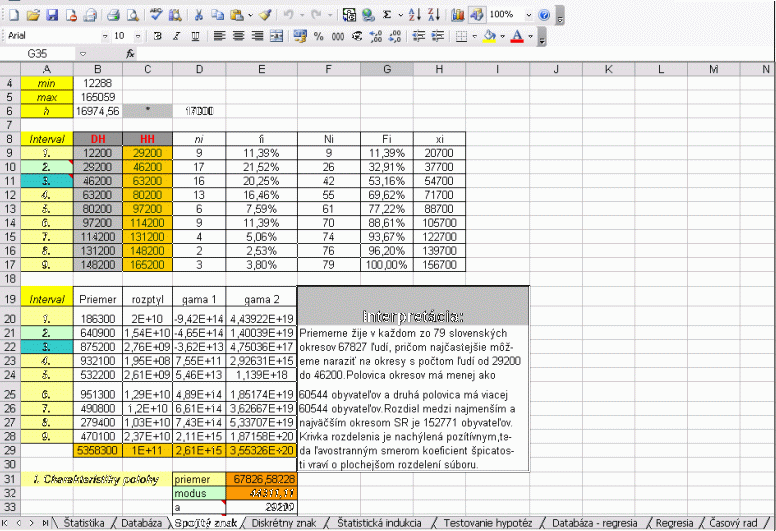776x531 pixels.
Task: Open the zoom 100% dropdown
Action: pyautogui.click(x=529, y=15)
